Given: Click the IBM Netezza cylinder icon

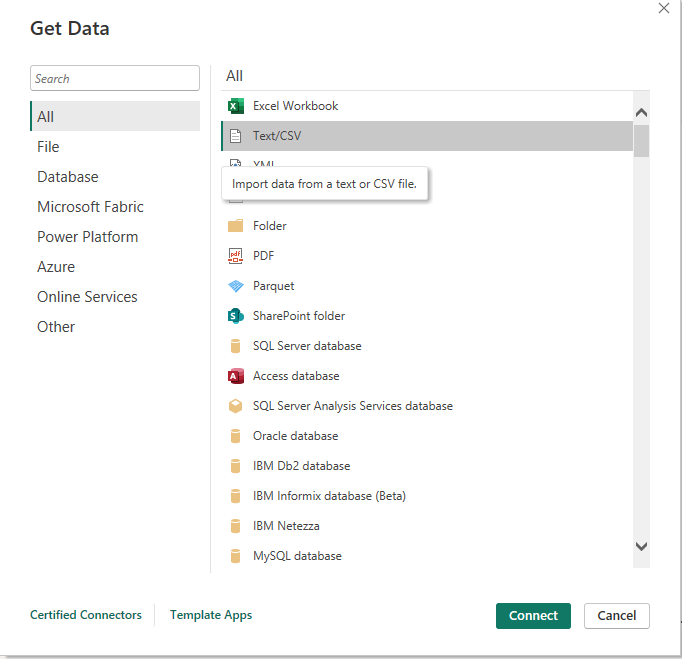Looking at the screenshot, I should pyautogui.click(x=235, y=526).
